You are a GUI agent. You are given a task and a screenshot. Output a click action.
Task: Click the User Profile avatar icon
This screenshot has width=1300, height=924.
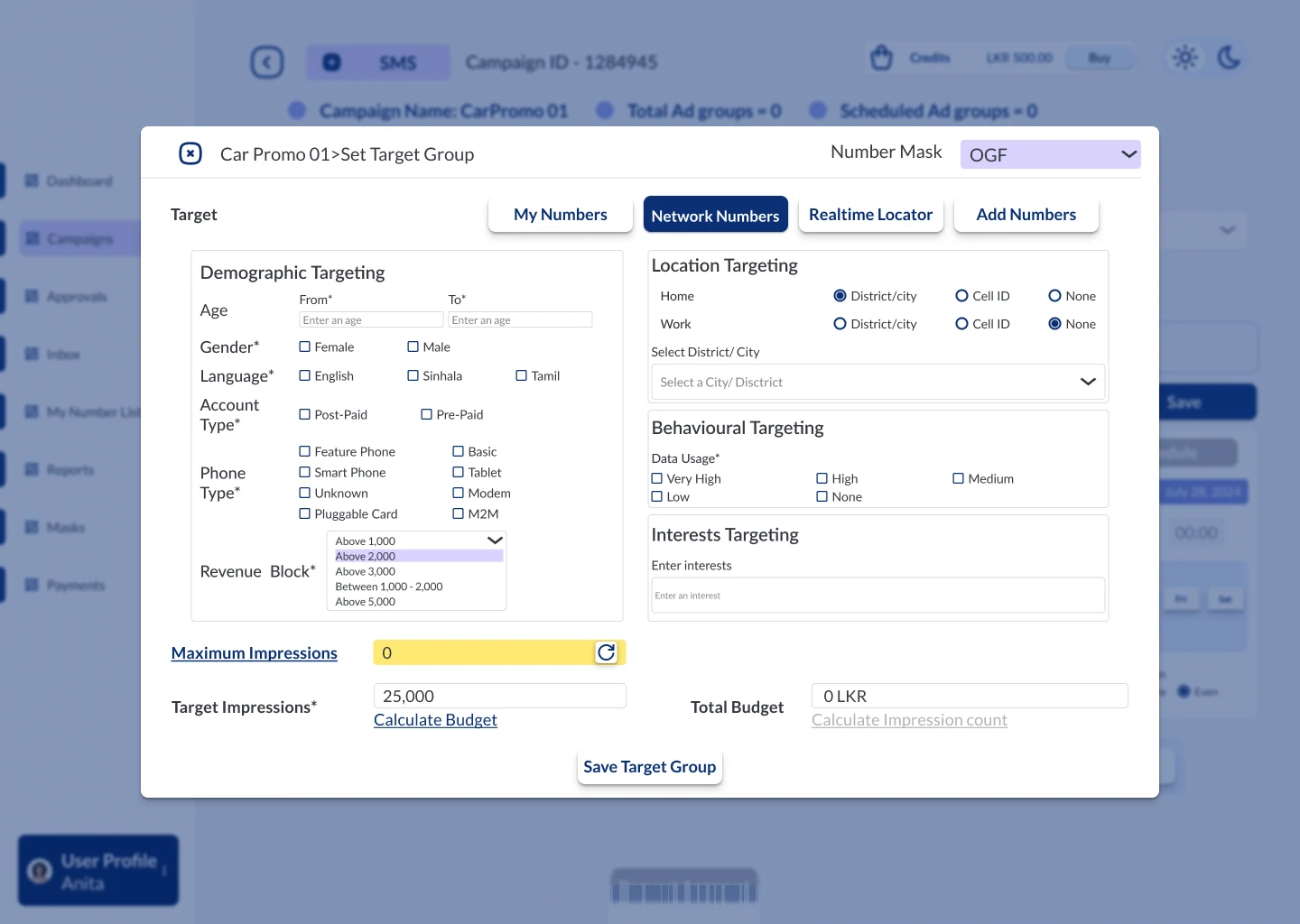click(x=40, y=872)
